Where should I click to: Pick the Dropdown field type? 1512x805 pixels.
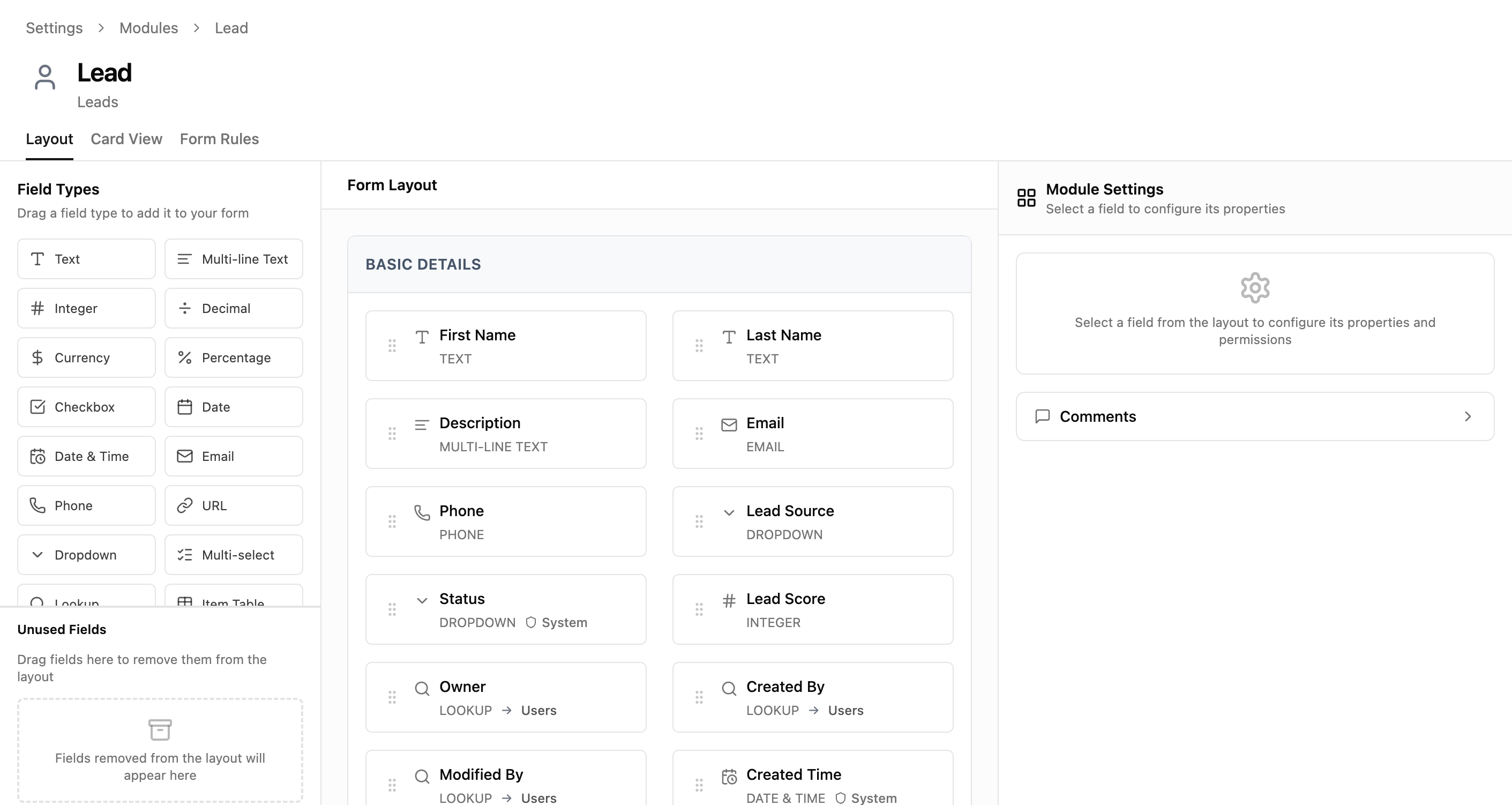click(86, 555)
